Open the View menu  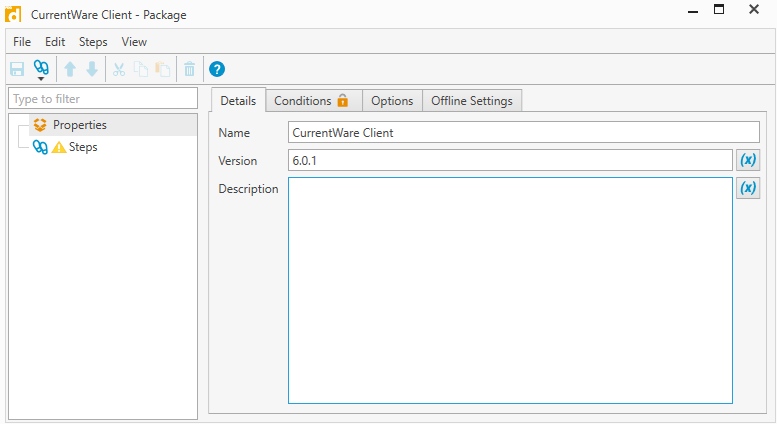134,42
